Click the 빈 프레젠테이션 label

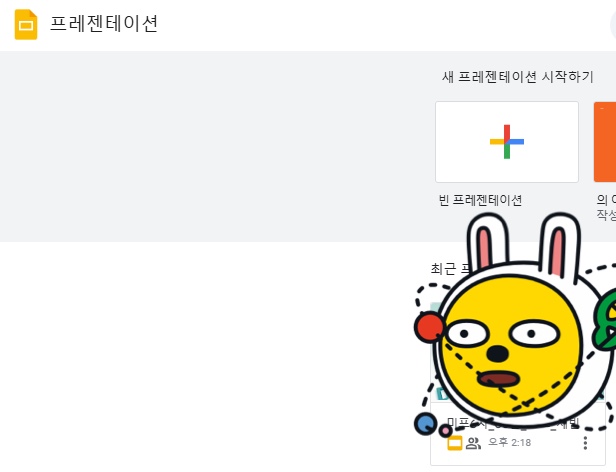click(480, 200)
